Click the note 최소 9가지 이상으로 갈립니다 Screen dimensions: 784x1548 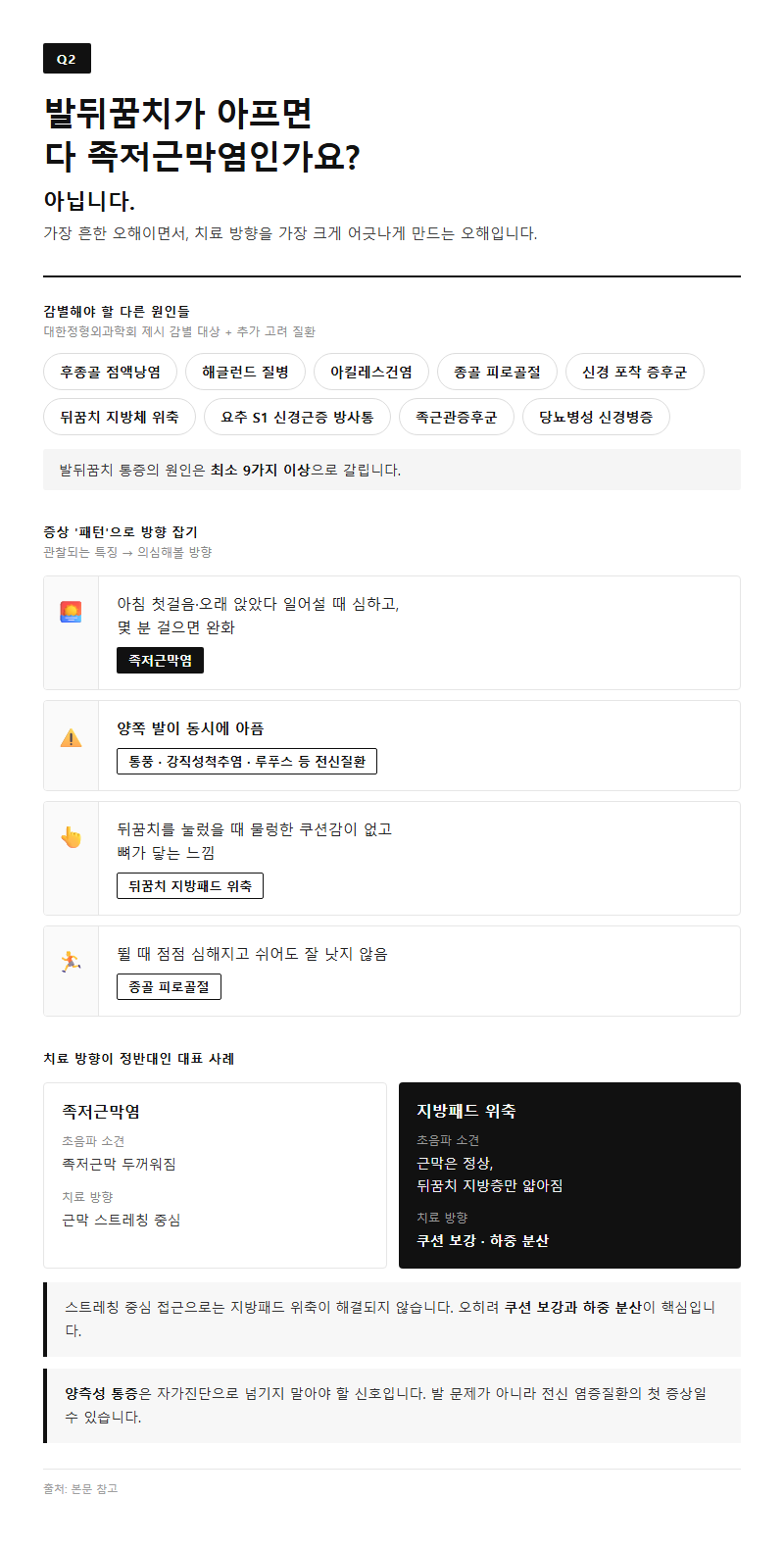[x=392, y=470]
